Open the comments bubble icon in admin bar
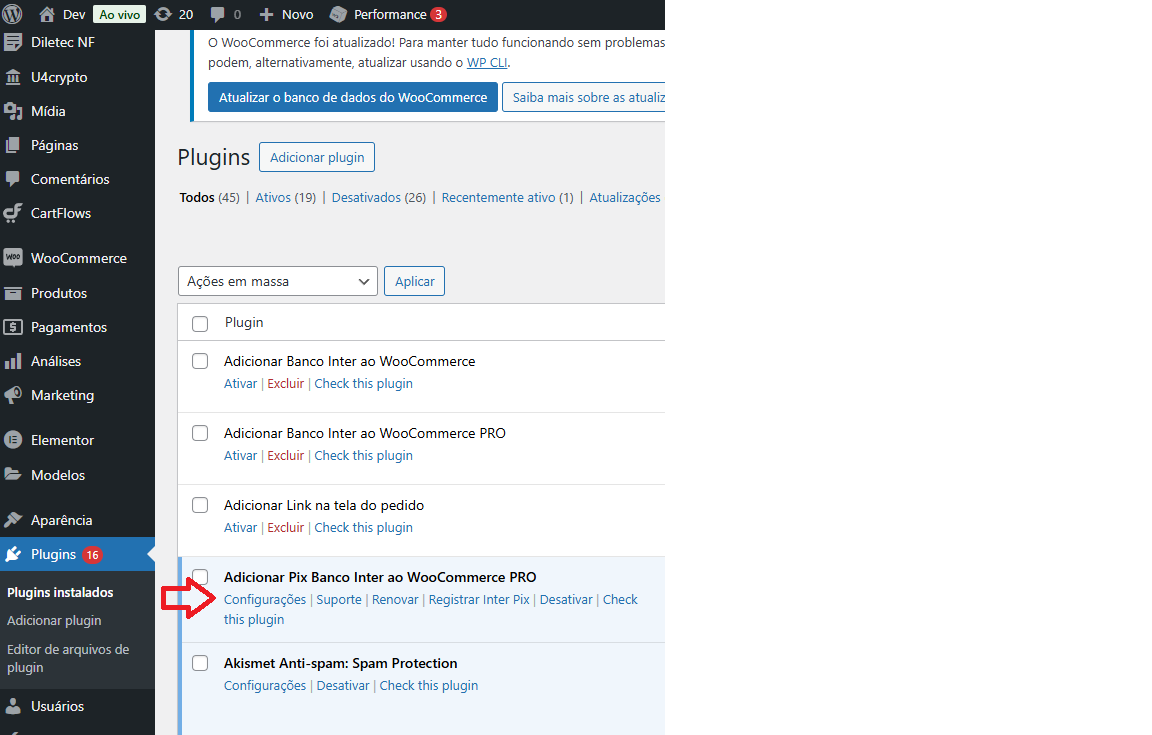 tap(218, 14)
